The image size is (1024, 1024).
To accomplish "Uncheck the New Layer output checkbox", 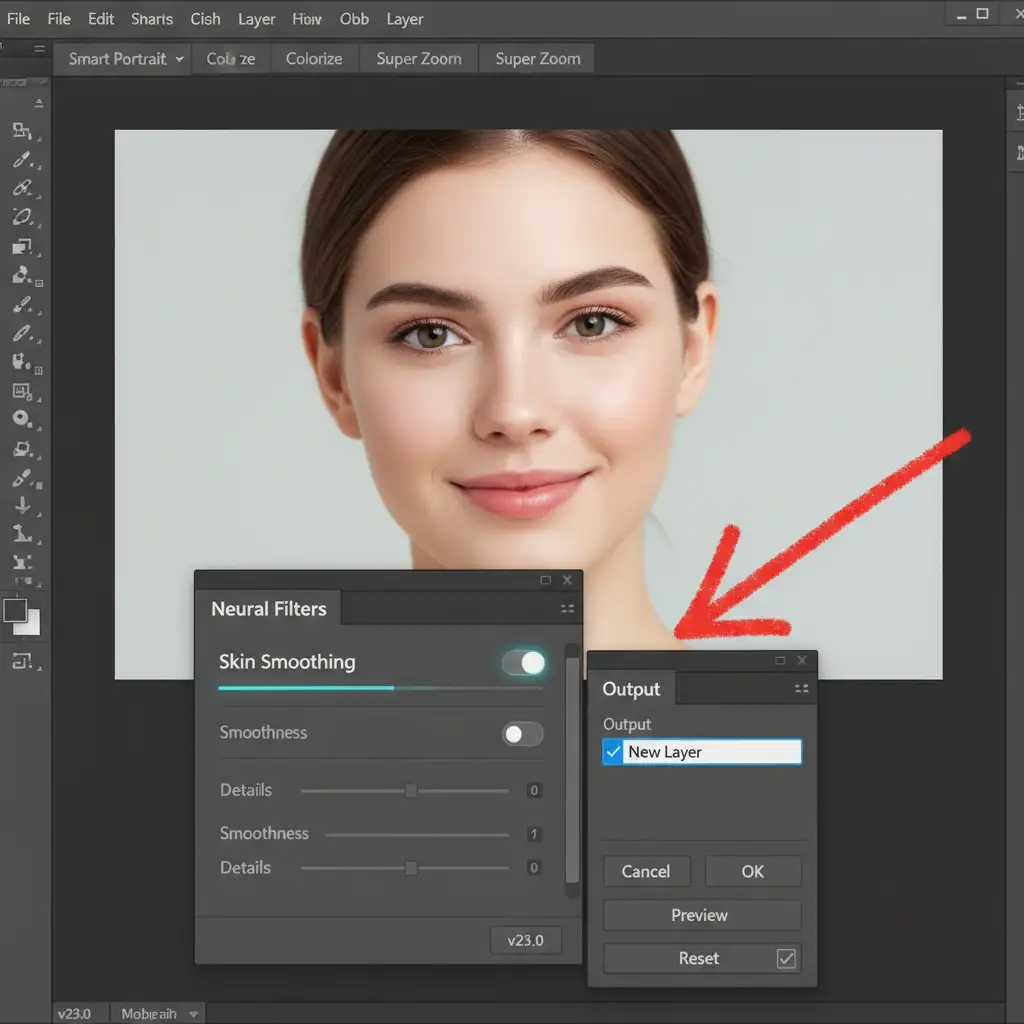I will 614,752.
